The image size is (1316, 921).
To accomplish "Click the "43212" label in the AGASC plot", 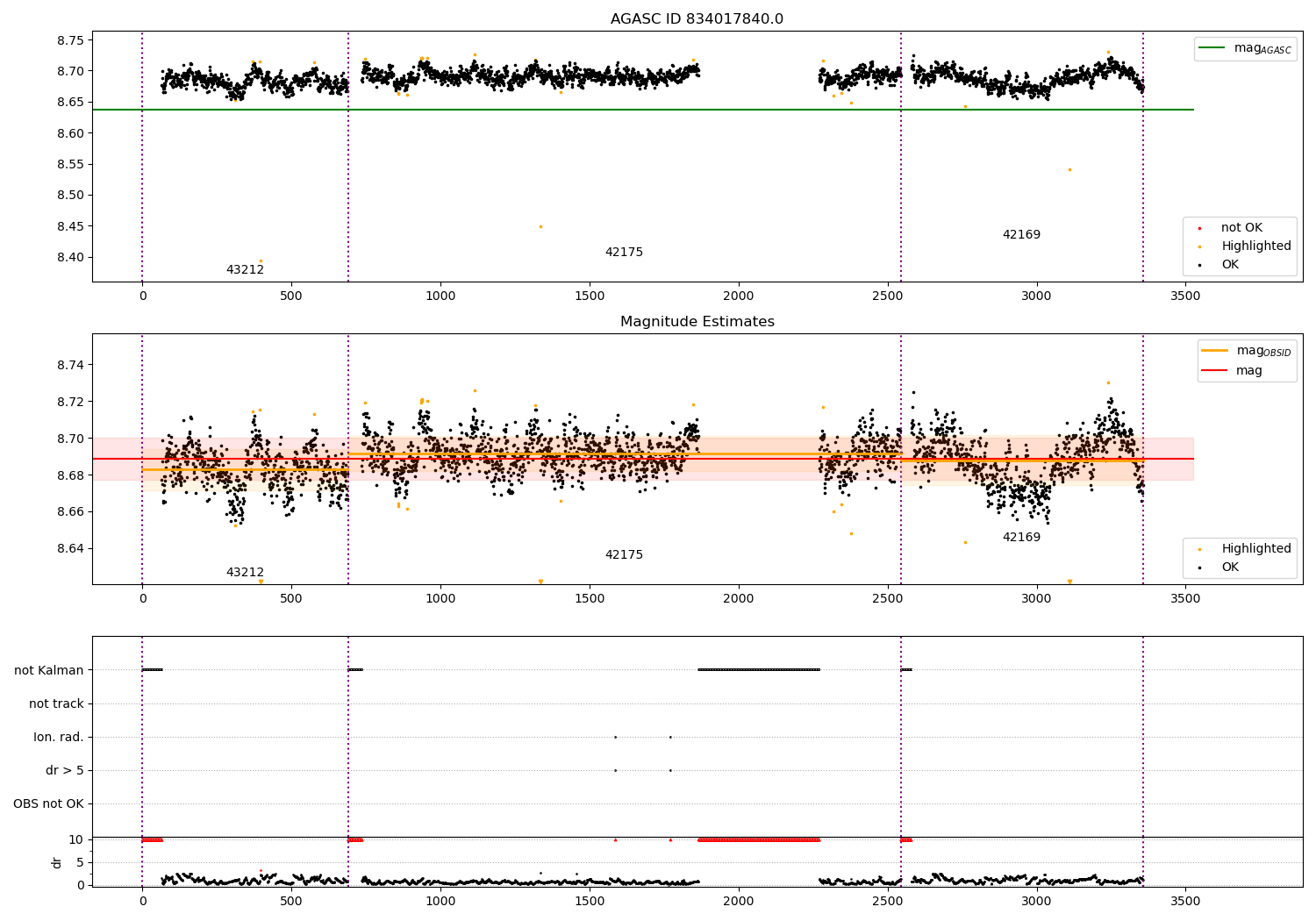I will click(245, 270).
